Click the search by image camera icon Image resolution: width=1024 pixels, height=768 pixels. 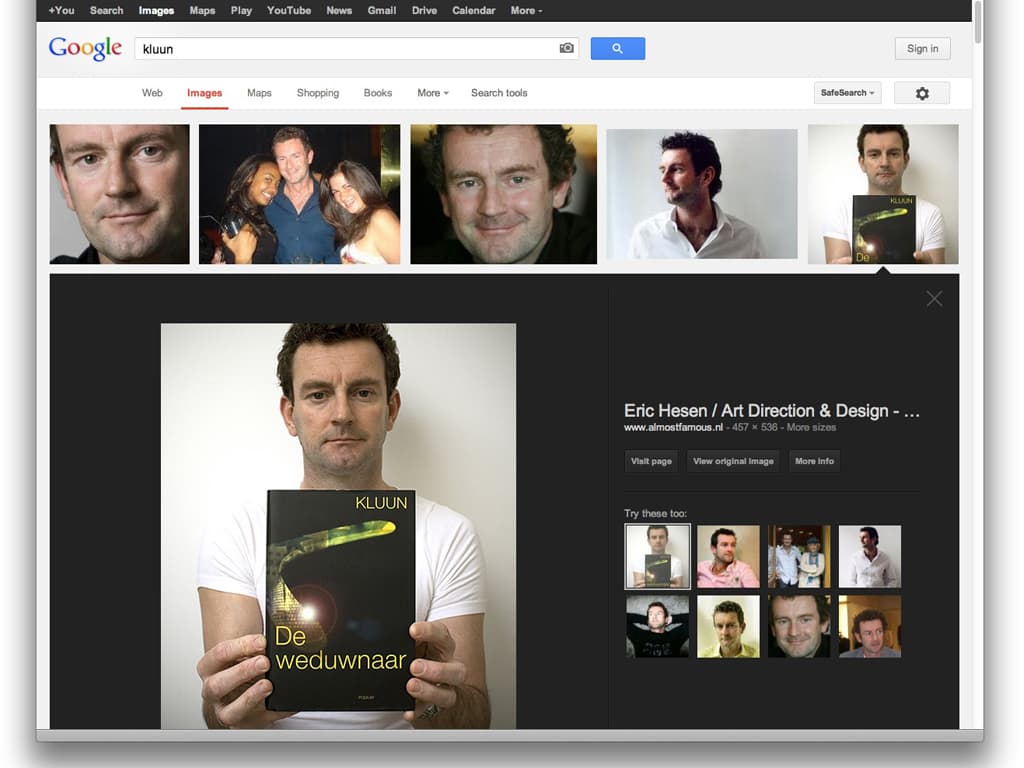pos(566,48)
